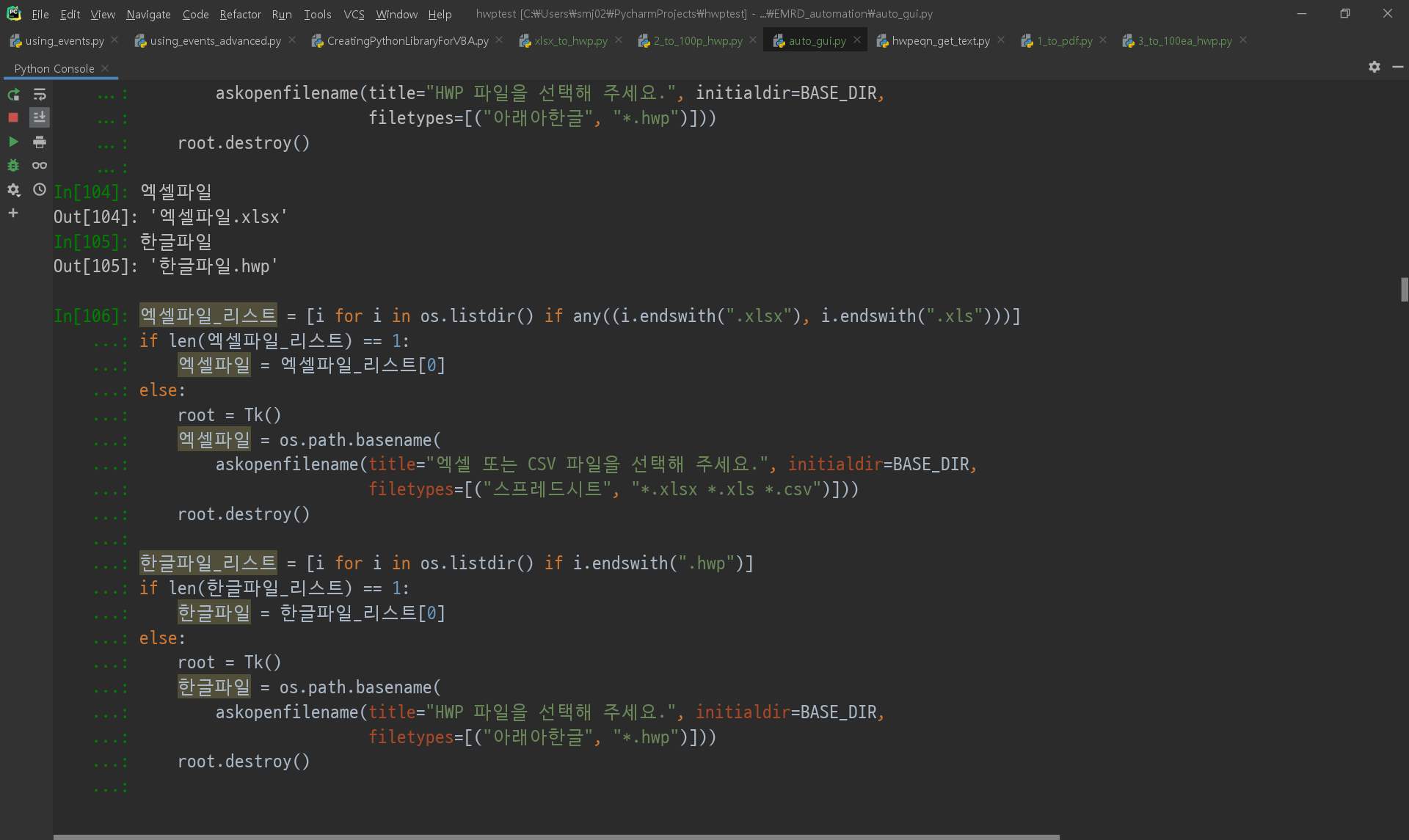
Task: Toggle show variables glasses icon
Action: point(40,166)
